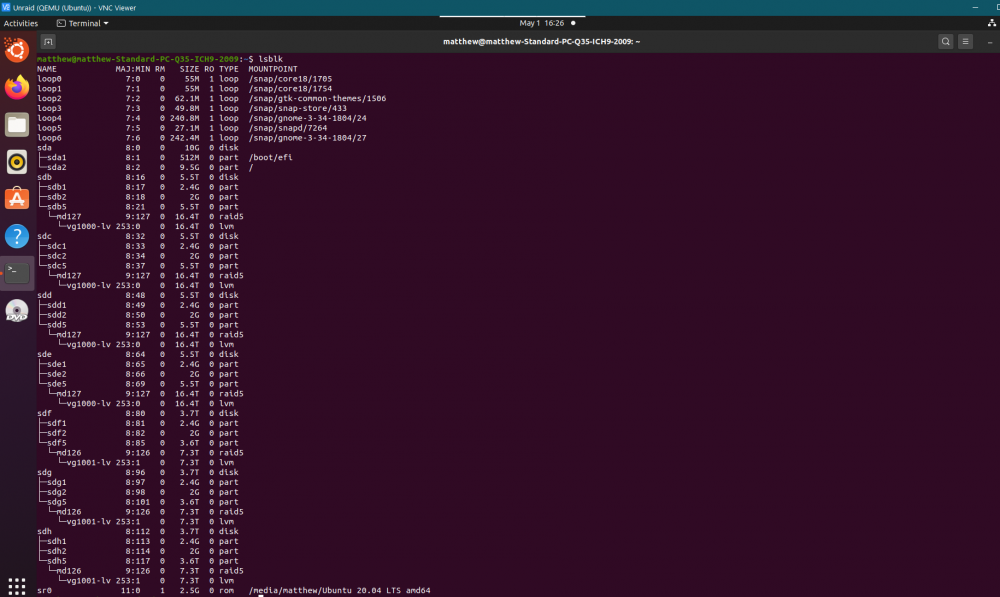Show Applications grid at dock bottom
This screenshot has height=597, width=1000.
click(x=17, y=586)
